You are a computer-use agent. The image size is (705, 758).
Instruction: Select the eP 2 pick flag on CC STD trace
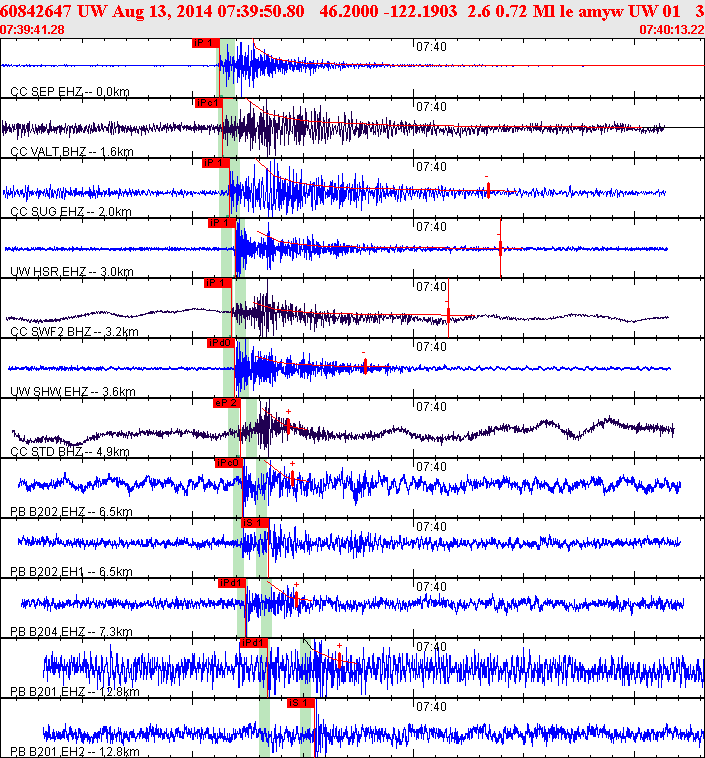pyautogui.click(x=227, y=403)
